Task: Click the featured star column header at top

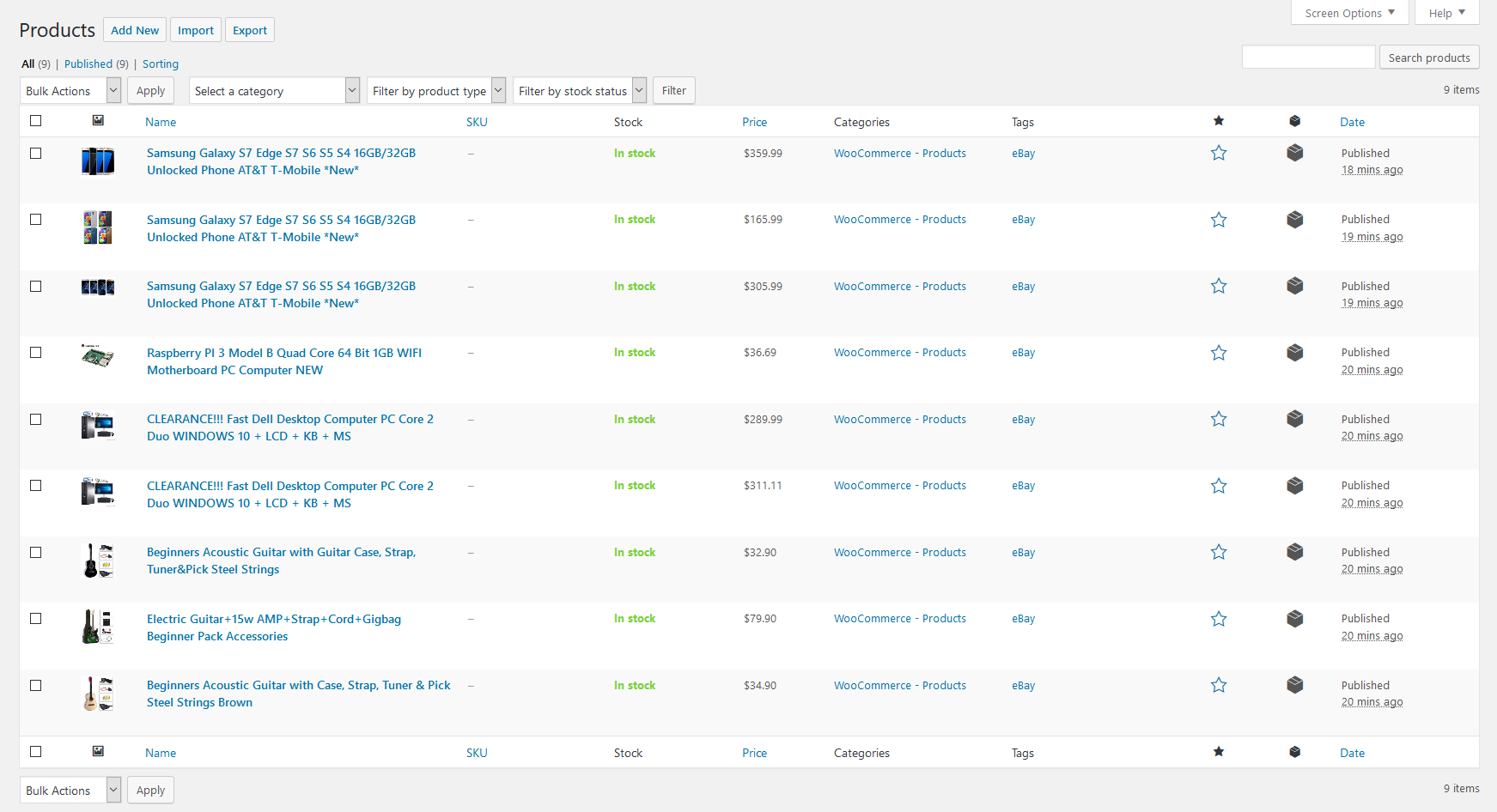Action: coord(1218,121)
